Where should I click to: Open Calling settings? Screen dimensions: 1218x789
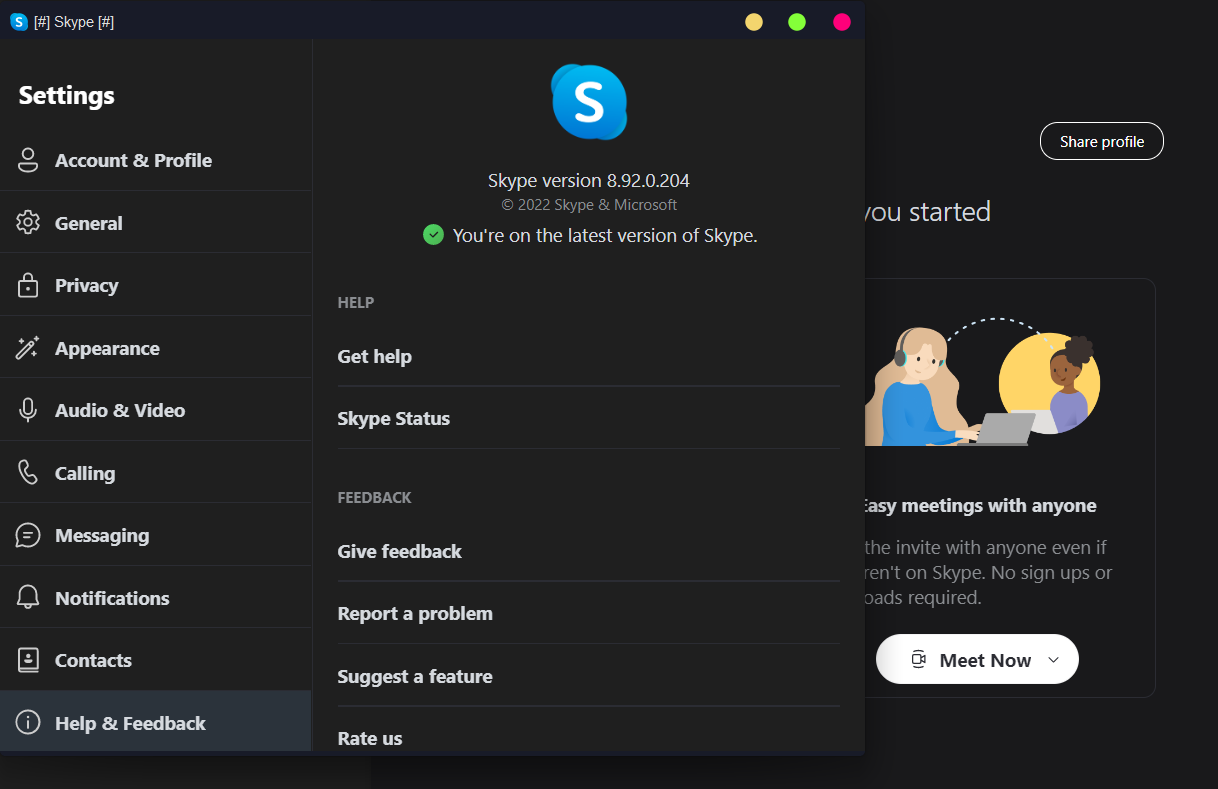(x=156, y=473)
